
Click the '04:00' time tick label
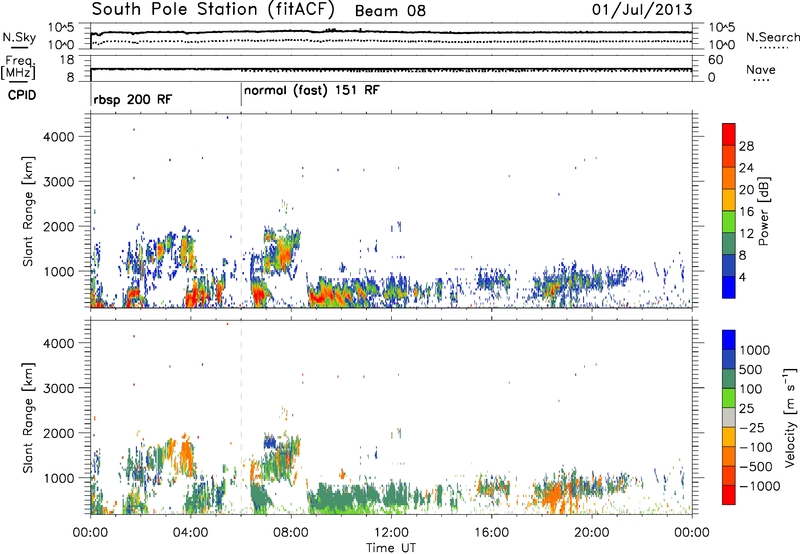tap(190, 533)
